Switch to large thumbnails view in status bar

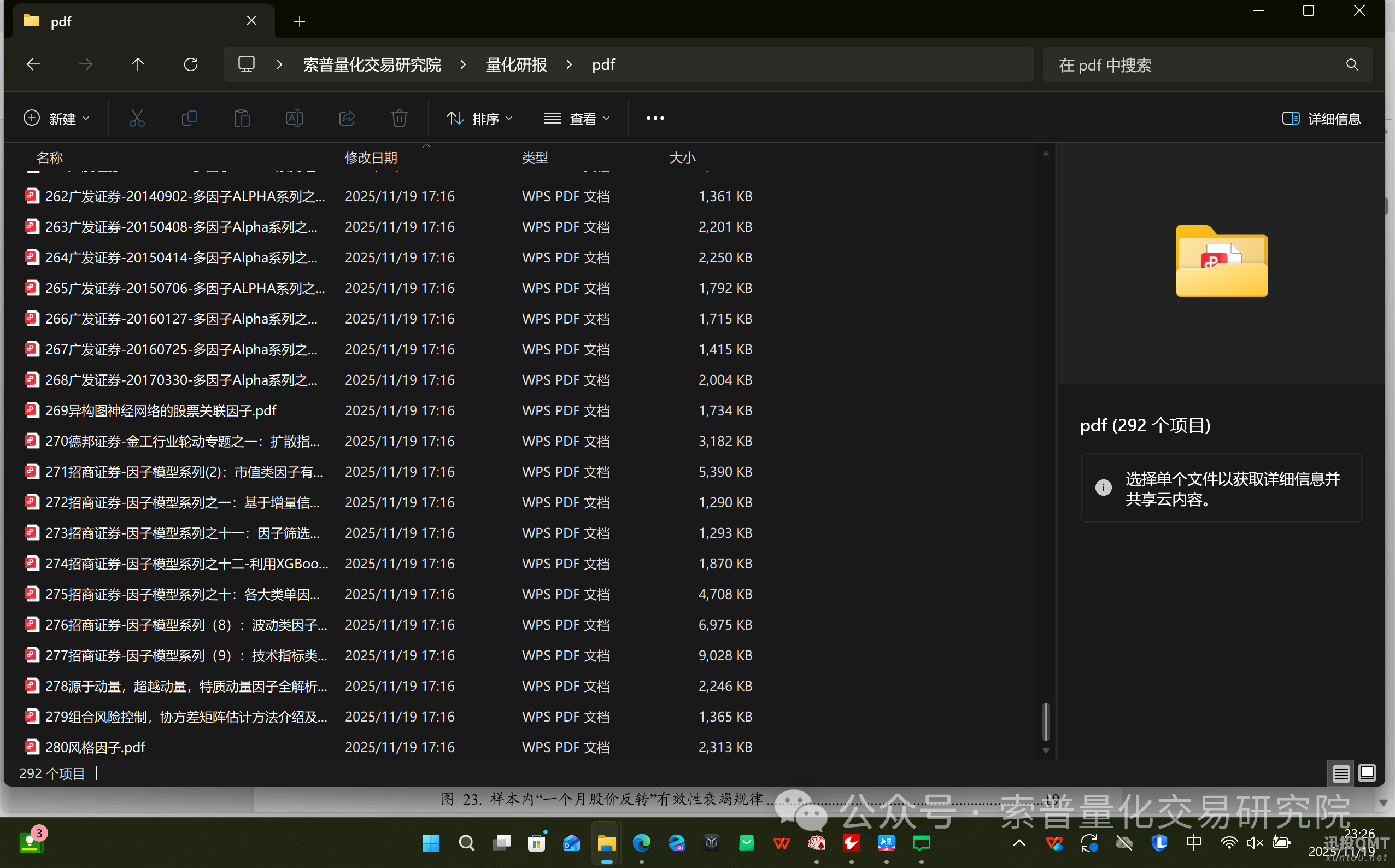point(1367,773)
